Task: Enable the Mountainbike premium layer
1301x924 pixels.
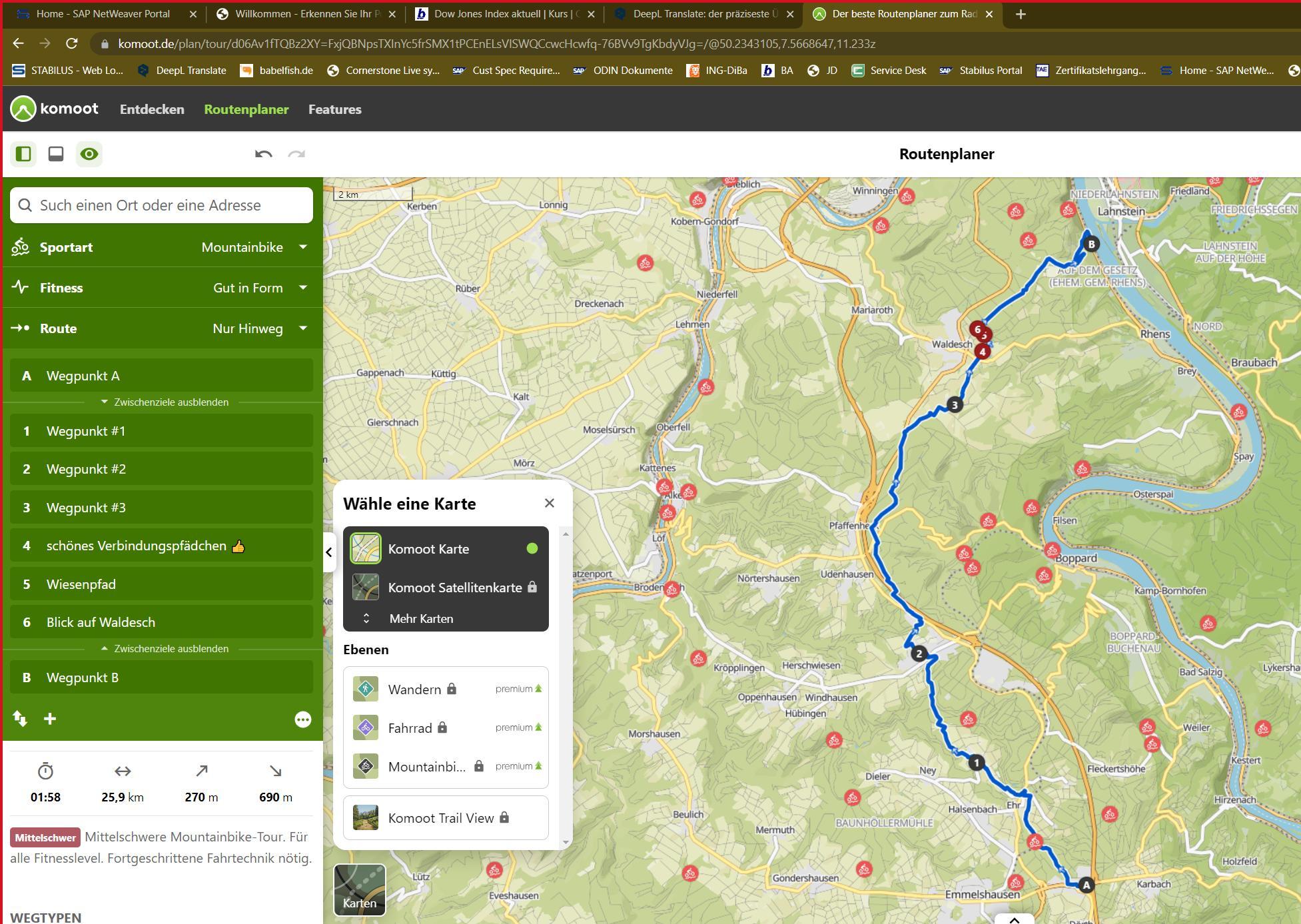Action: point(446,766)
